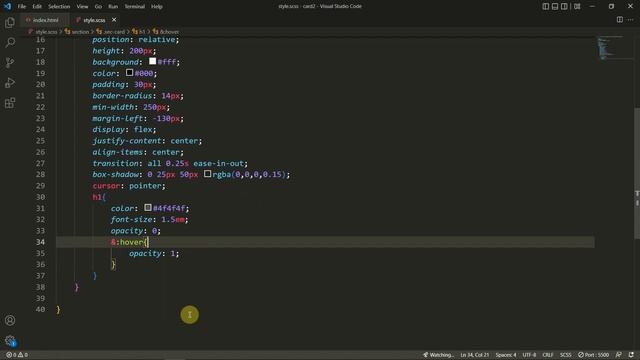The height and width of the screenshot is (360, 640).
Task: Open the Go menu
Action: pos(98,7)
